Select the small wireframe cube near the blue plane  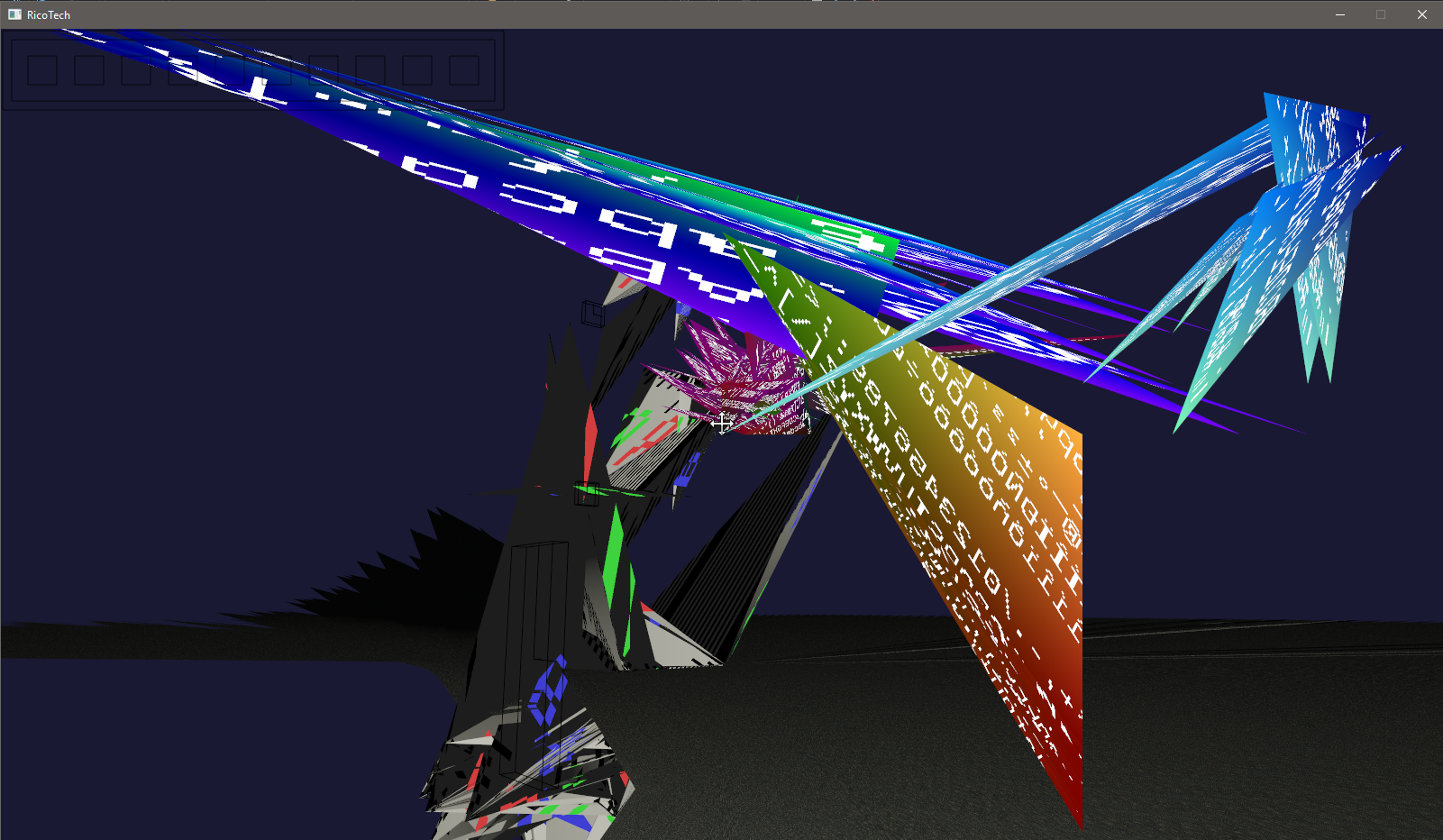coord(592,314)
